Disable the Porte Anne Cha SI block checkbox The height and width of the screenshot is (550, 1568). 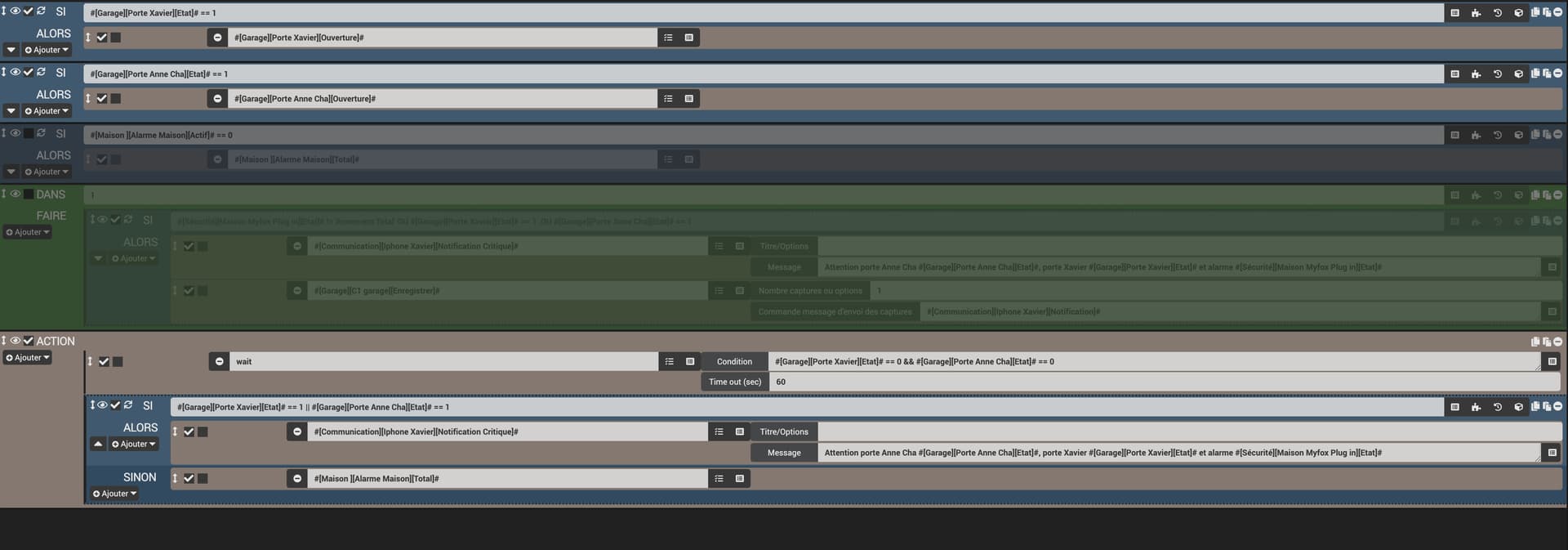[28, 72]
